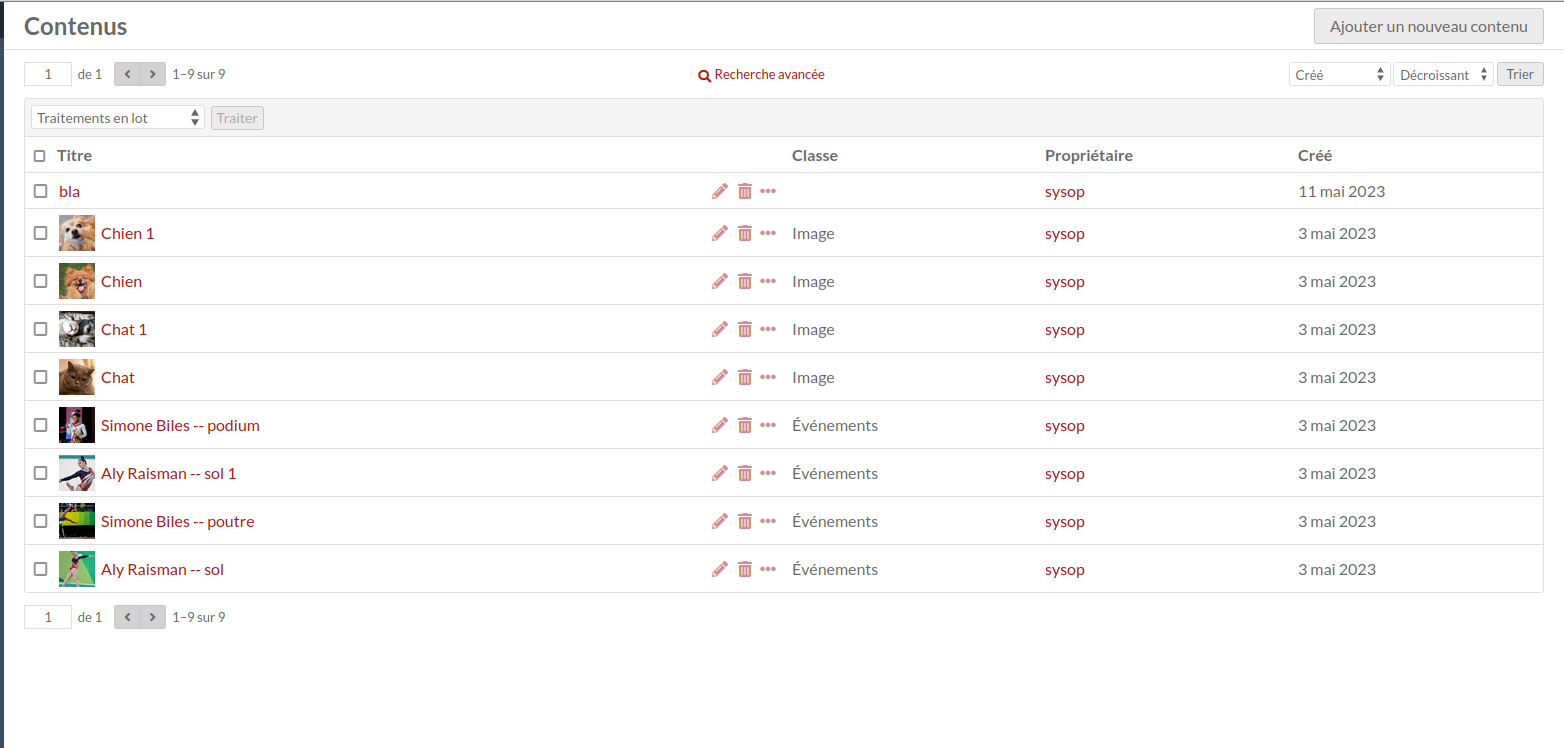Delete the 'Chat' item
The image size is (1564, 748).
[745, 377]
